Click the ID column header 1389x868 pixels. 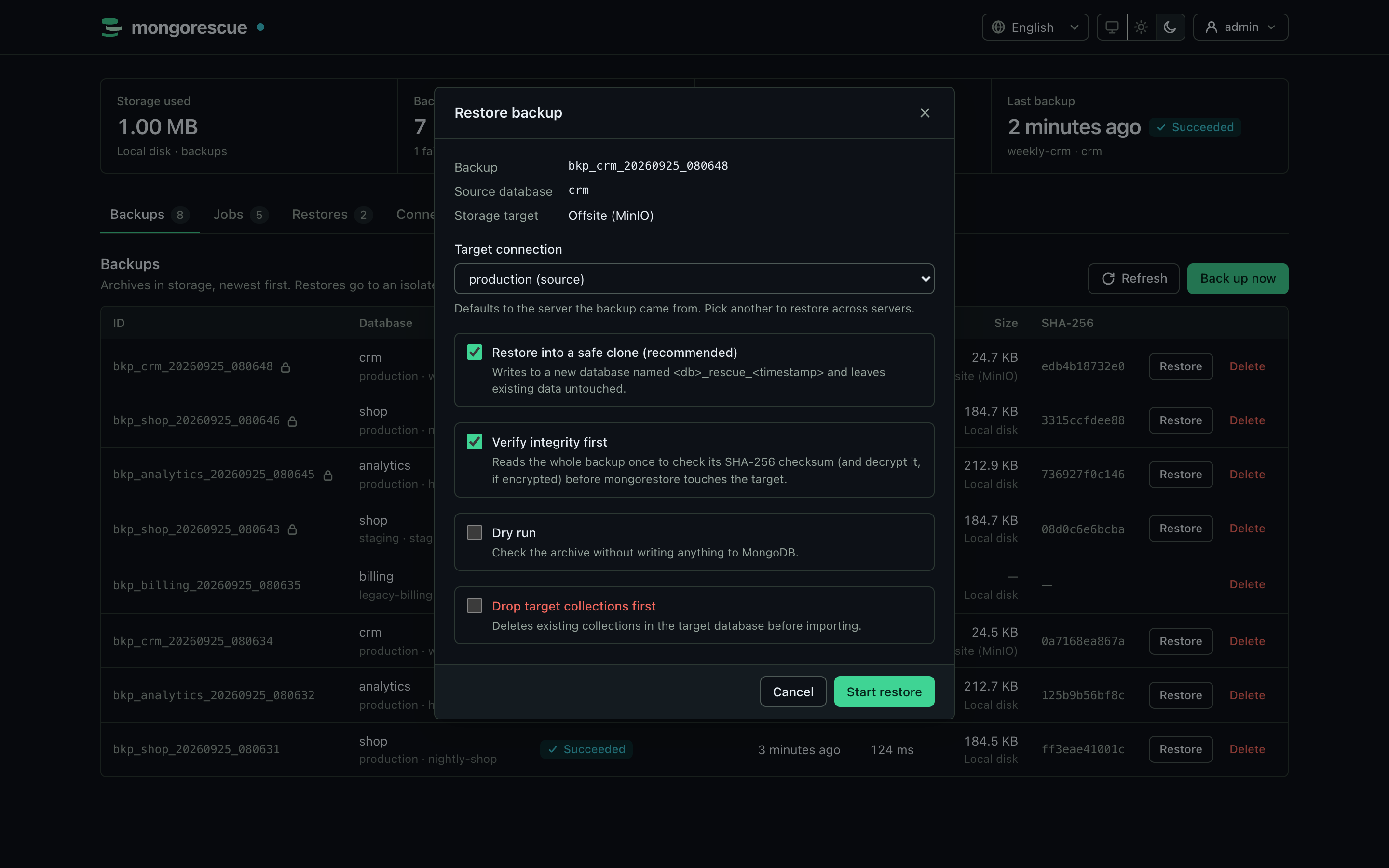pos(119,323)
